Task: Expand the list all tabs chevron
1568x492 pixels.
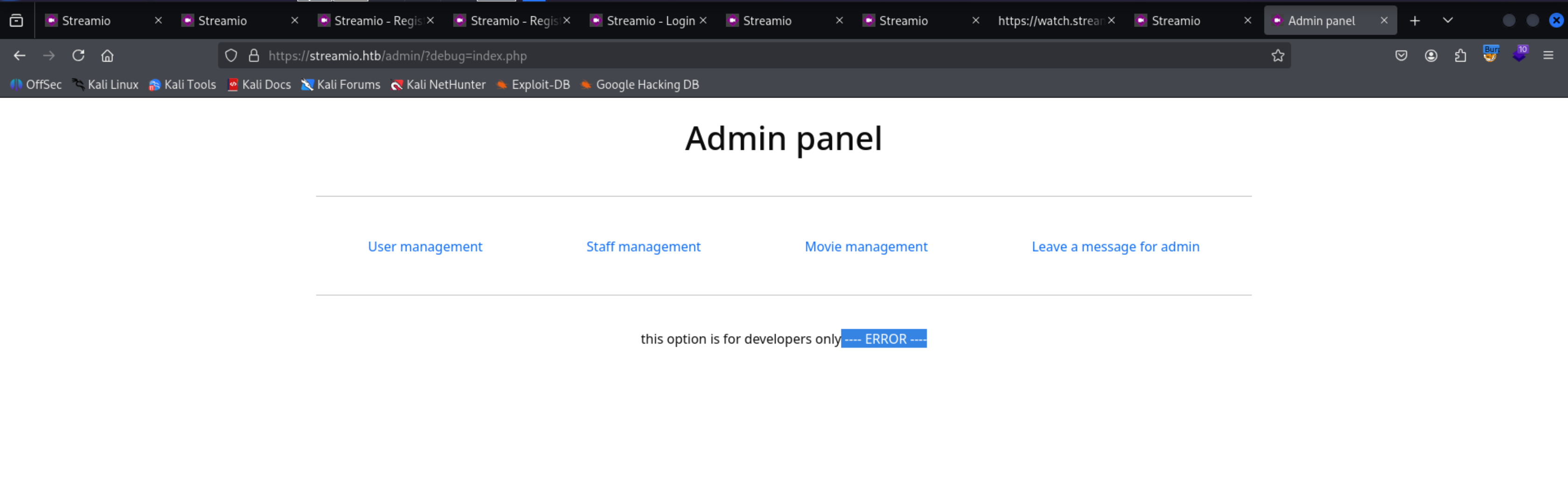Action: pyautogui.click(x=1448, y=21)
